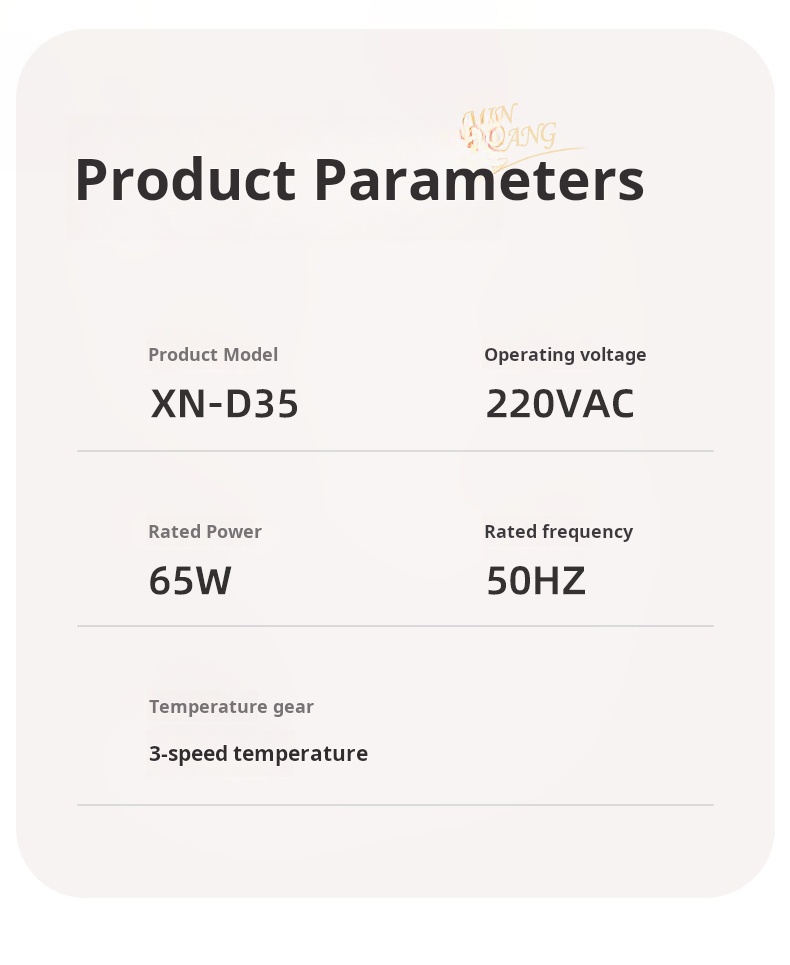790x965 pixels.
Task: Click the 3-speed temperature text
Action: (x=258, y=754)
